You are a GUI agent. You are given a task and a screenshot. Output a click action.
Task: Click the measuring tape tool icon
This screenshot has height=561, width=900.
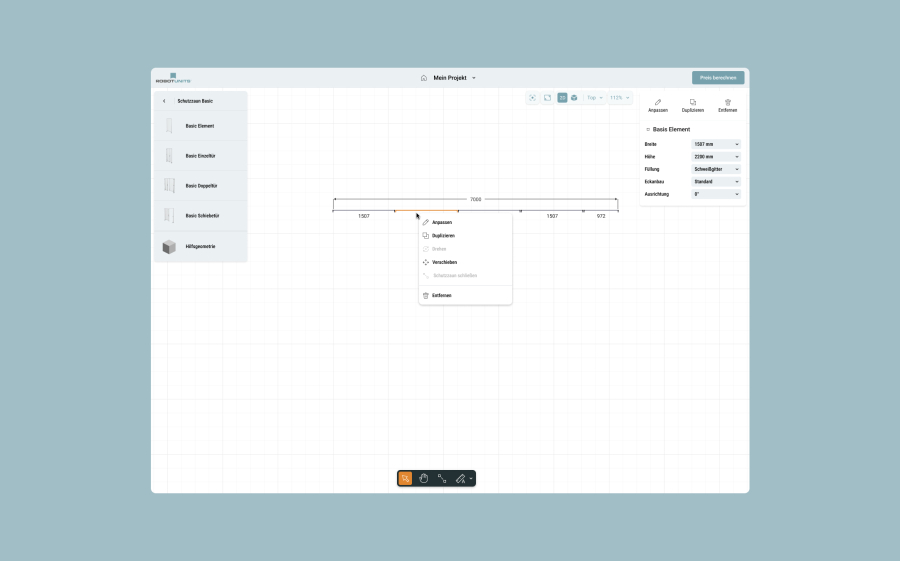pos(460,479)
